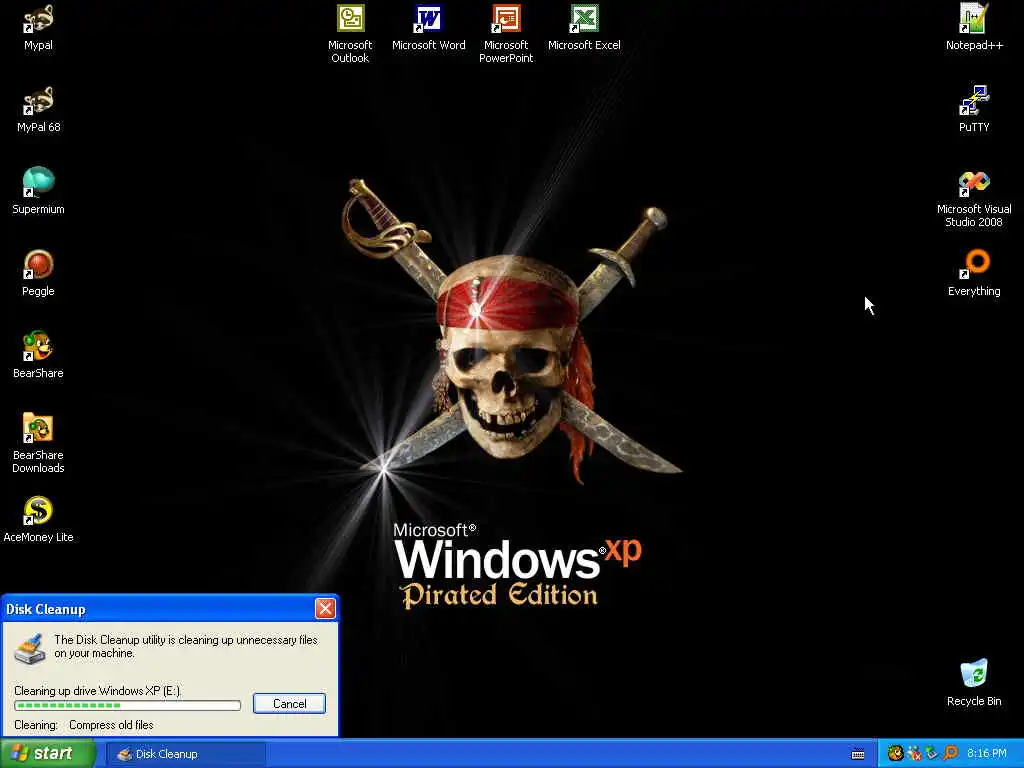Click the BearShare bear tray icon
This screenshot has height=768, width=1024.
tap(895, 754)
